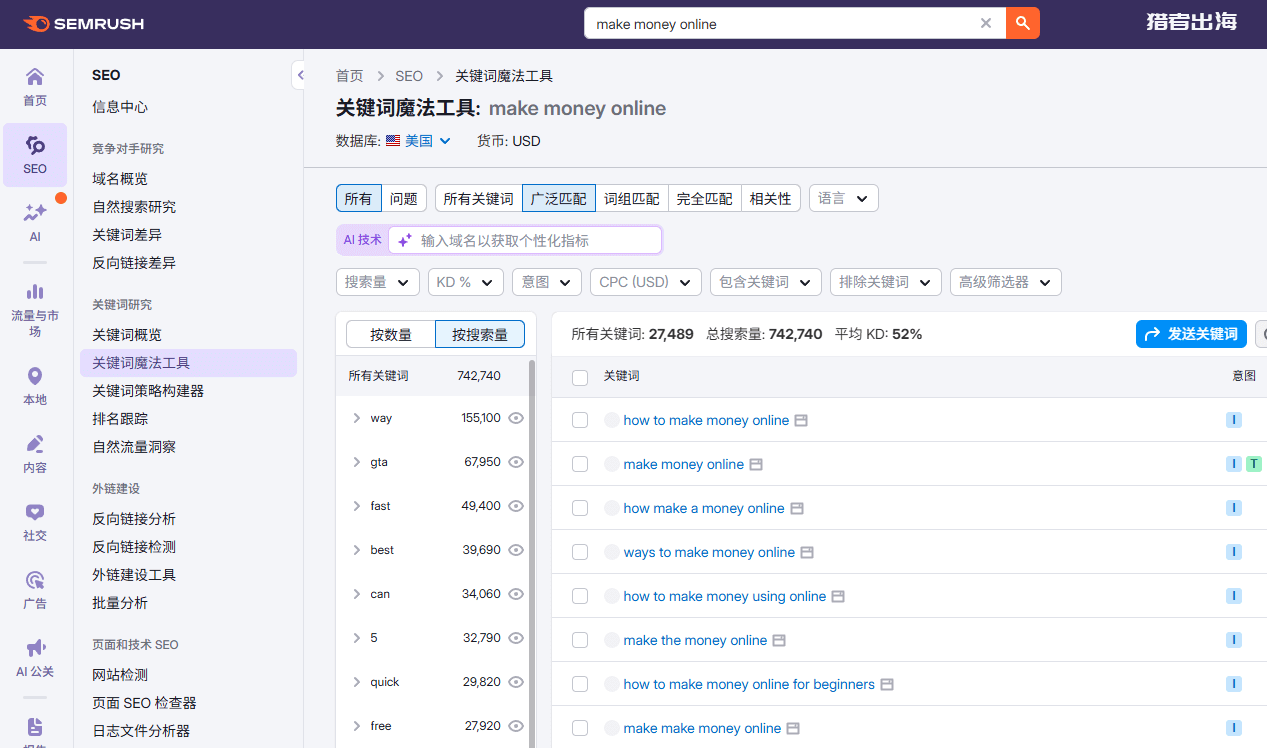Collapse the SEO sidebar panel arrow

click(299, 75)
